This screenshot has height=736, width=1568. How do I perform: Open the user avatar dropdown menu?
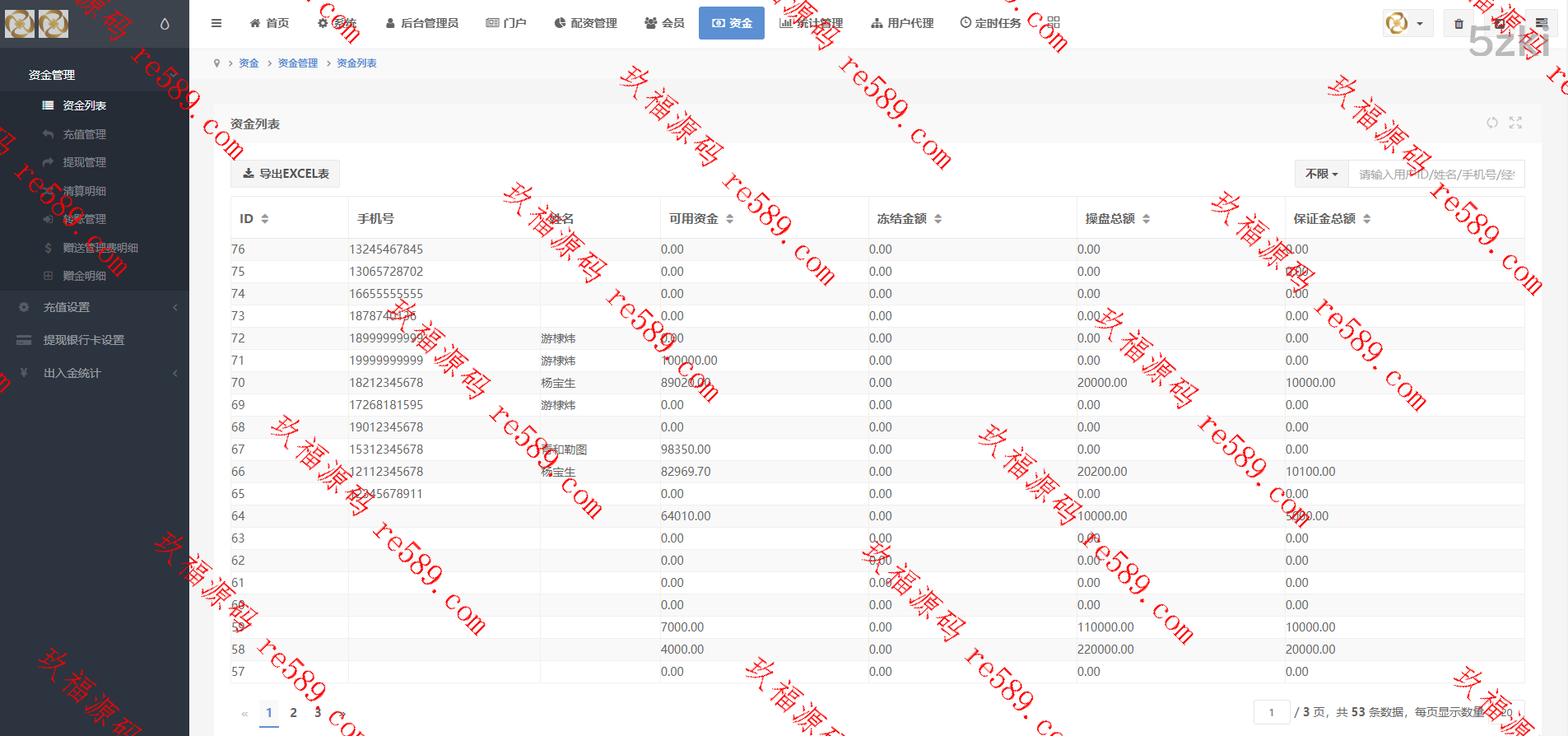[x=1406, y=24]
